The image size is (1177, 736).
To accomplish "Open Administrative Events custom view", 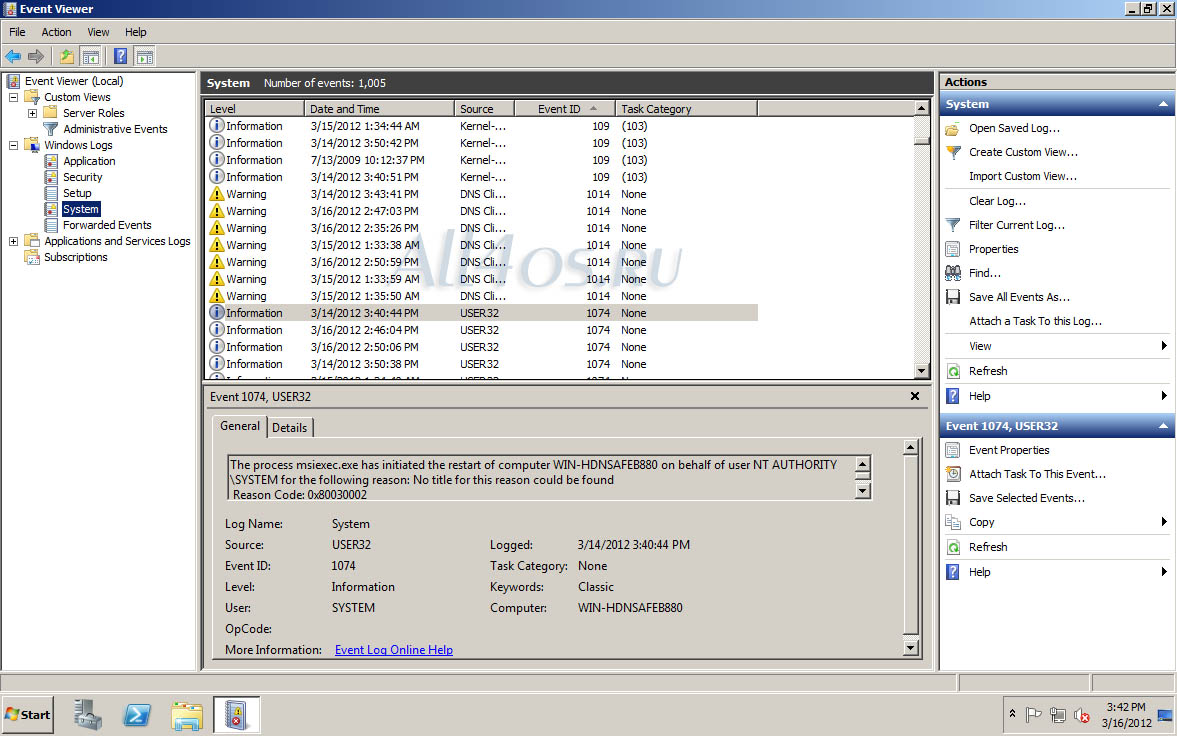I will (x=115, y=129).
